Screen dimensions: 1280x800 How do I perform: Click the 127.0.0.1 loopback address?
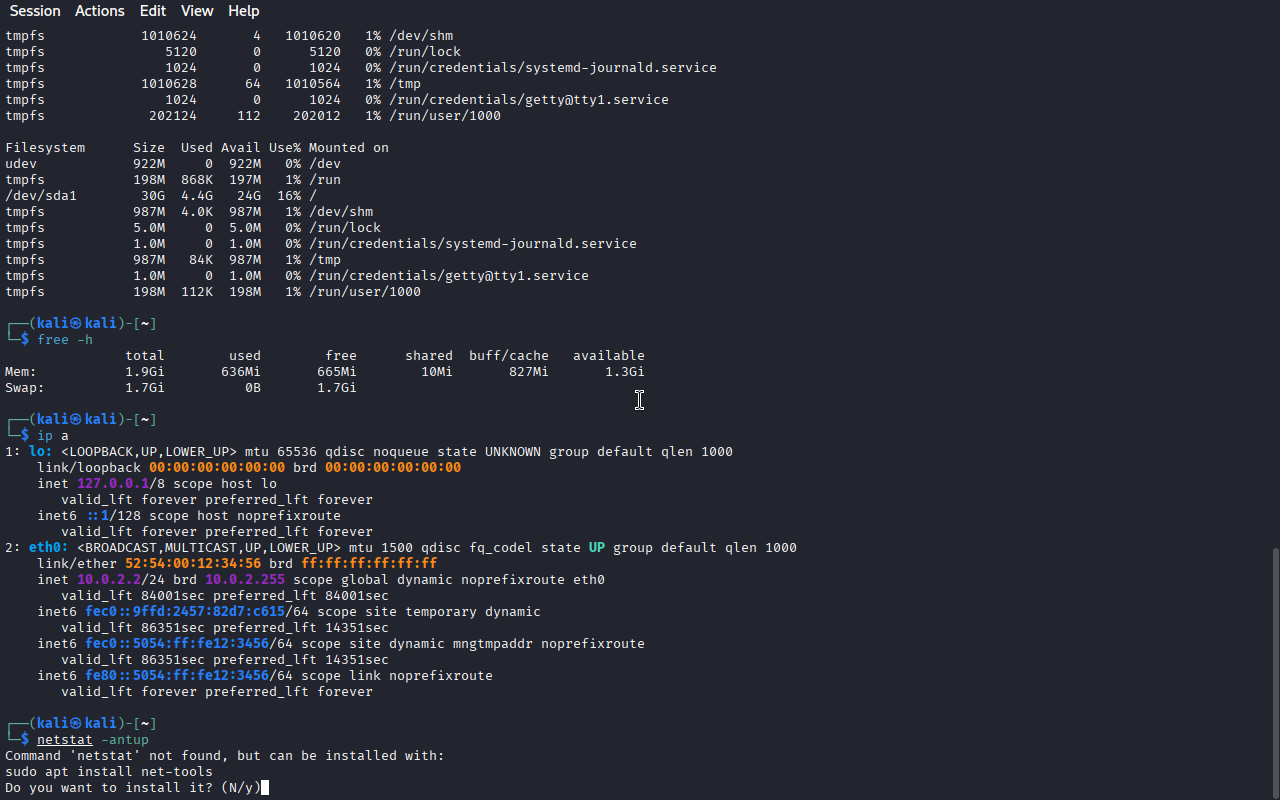112,484
